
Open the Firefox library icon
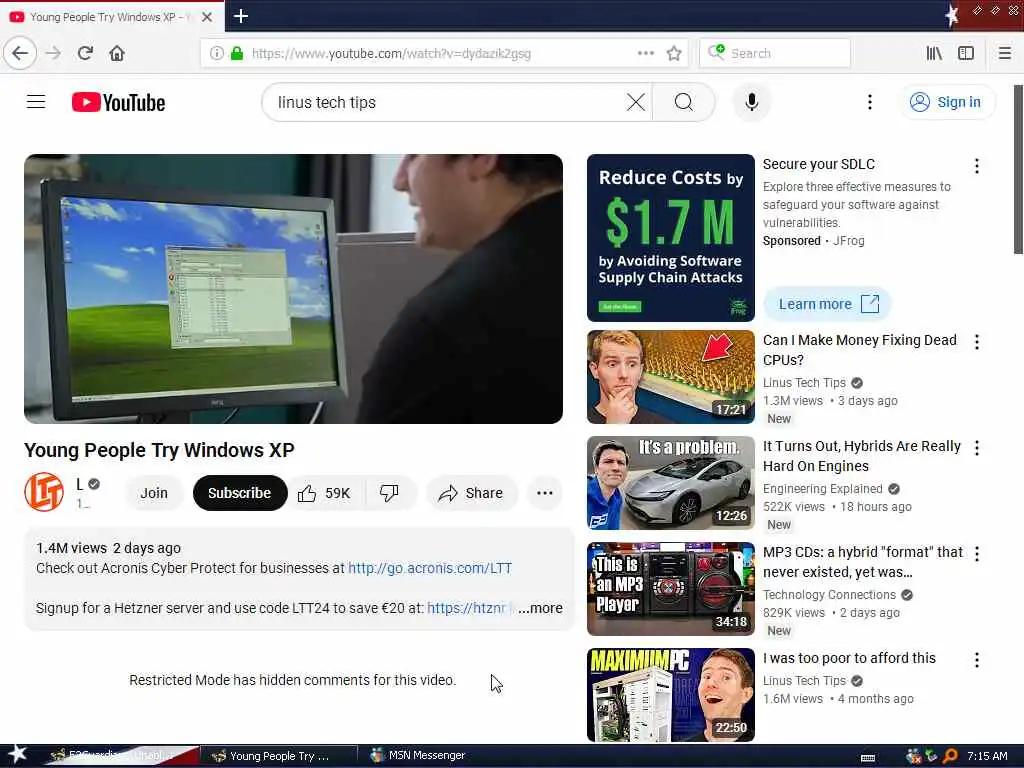tap(934, 53)
